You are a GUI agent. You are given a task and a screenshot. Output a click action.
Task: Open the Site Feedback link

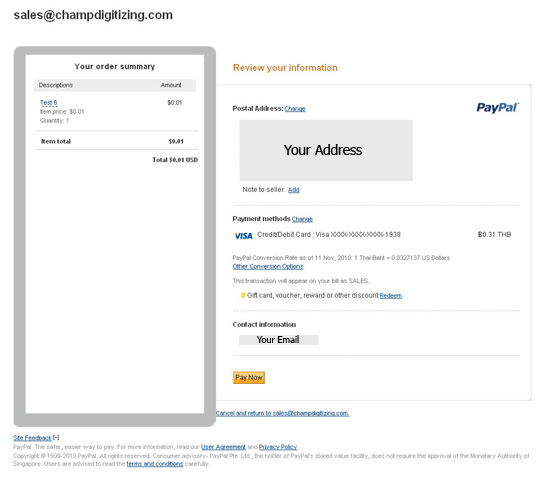pos(32,438)
